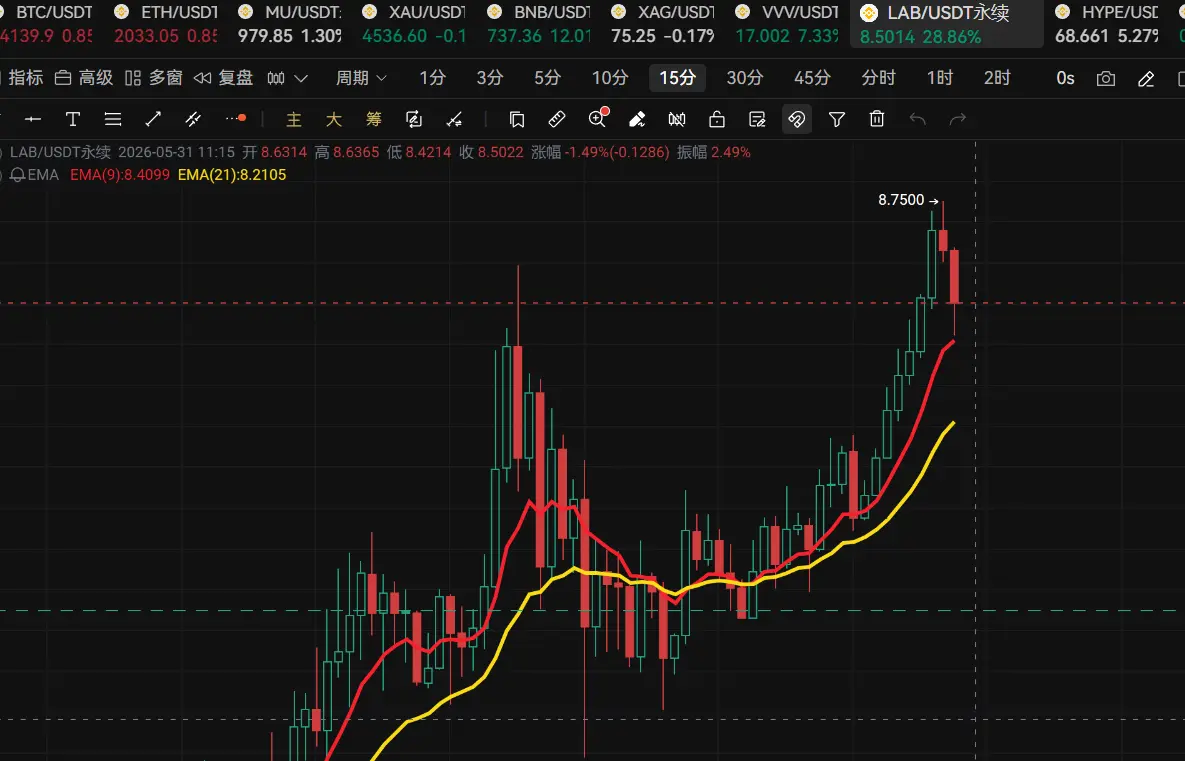
Task: Select the LAB/USDT永续 ticker tab
Action: coord(947,23)
